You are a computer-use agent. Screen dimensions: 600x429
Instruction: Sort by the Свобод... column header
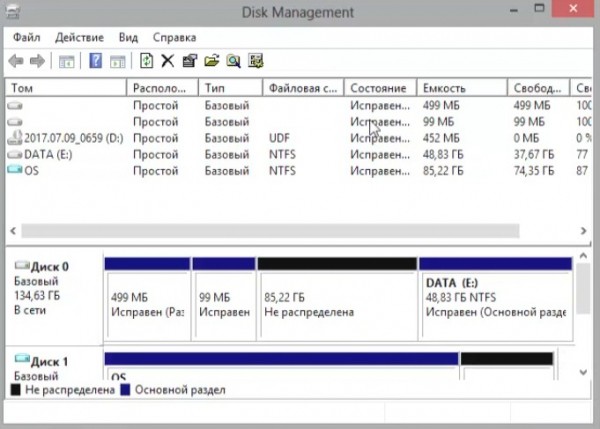point(539,88)
